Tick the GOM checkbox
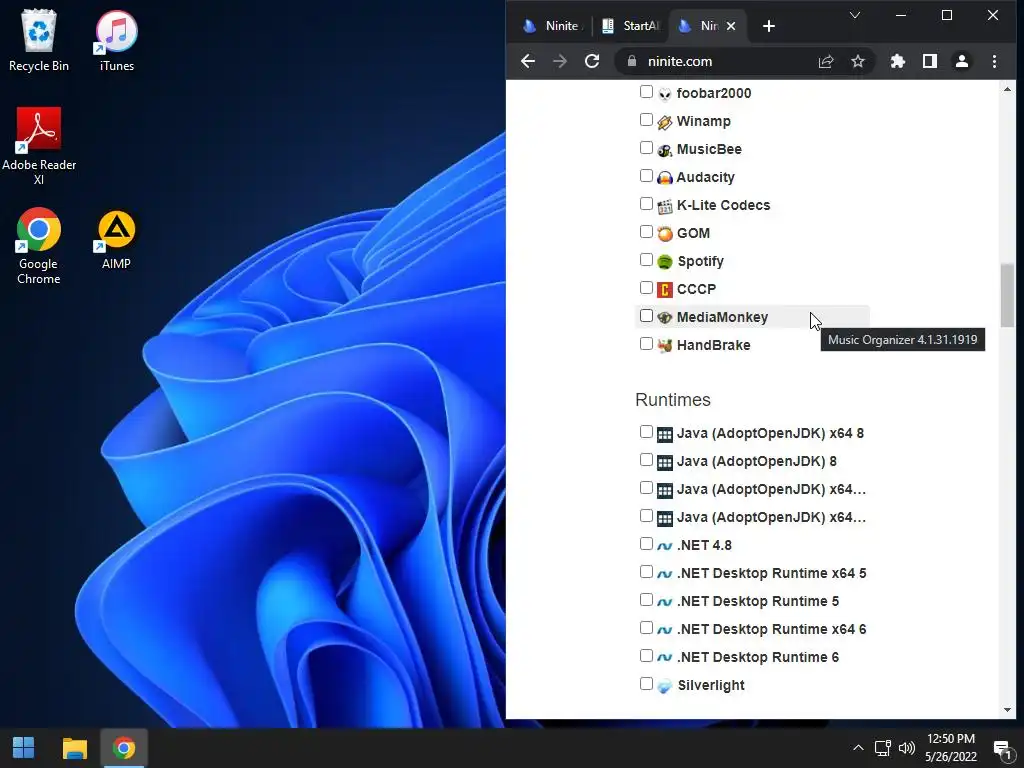The width and height of the screenshot is (1024, 768). click(x=646, y=232)
